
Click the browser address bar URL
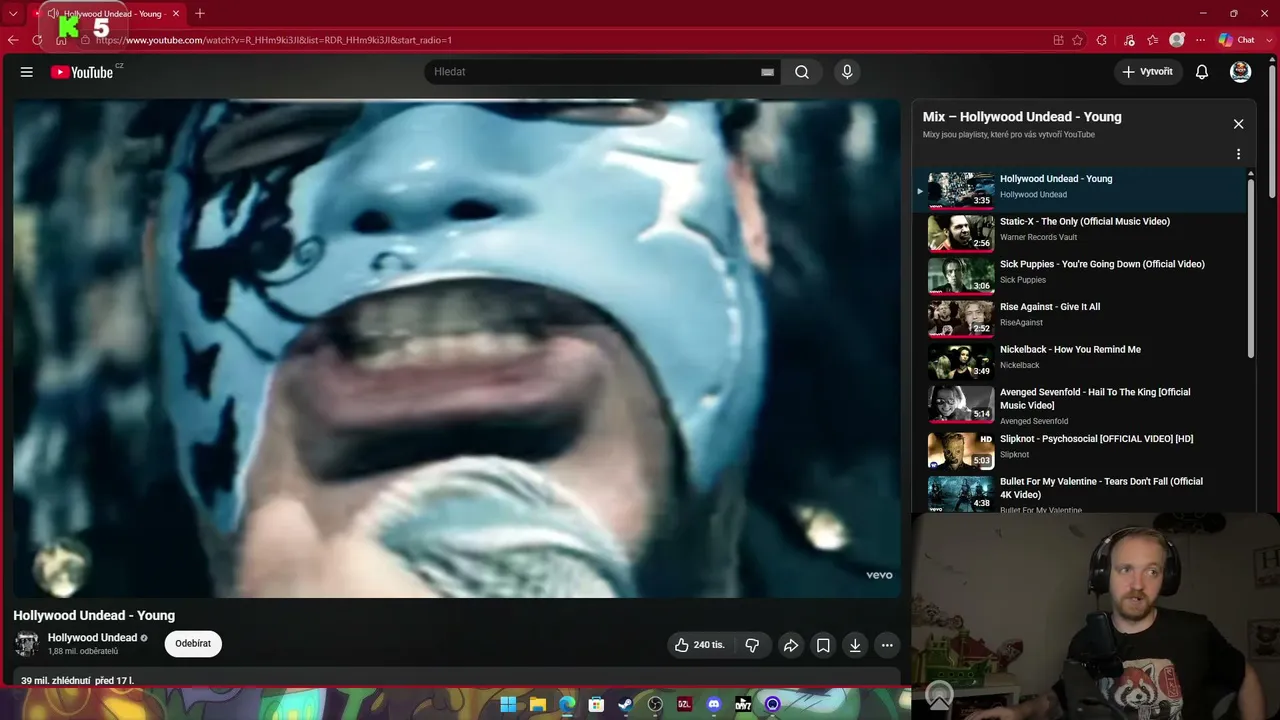[274, 40]
